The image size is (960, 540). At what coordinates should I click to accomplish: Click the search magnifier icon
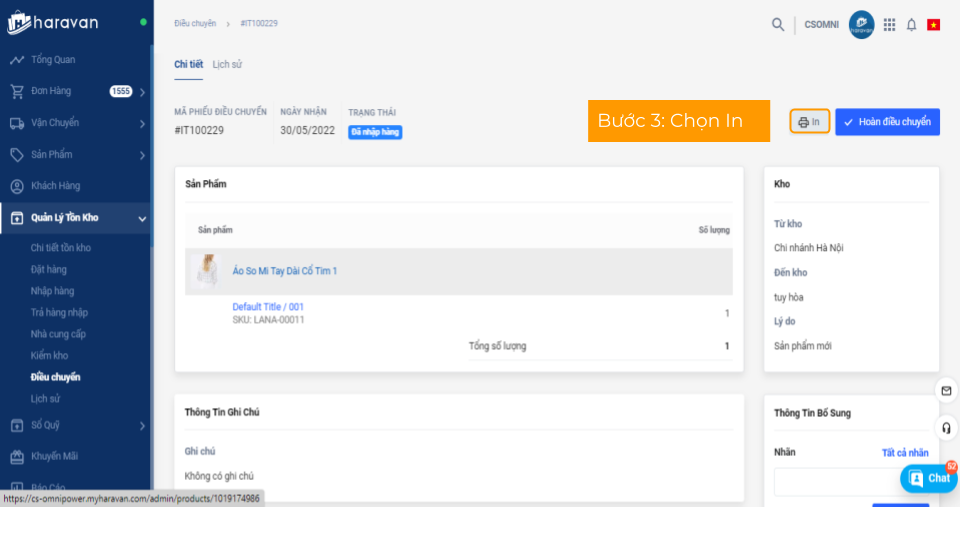(x=778, y=25)
